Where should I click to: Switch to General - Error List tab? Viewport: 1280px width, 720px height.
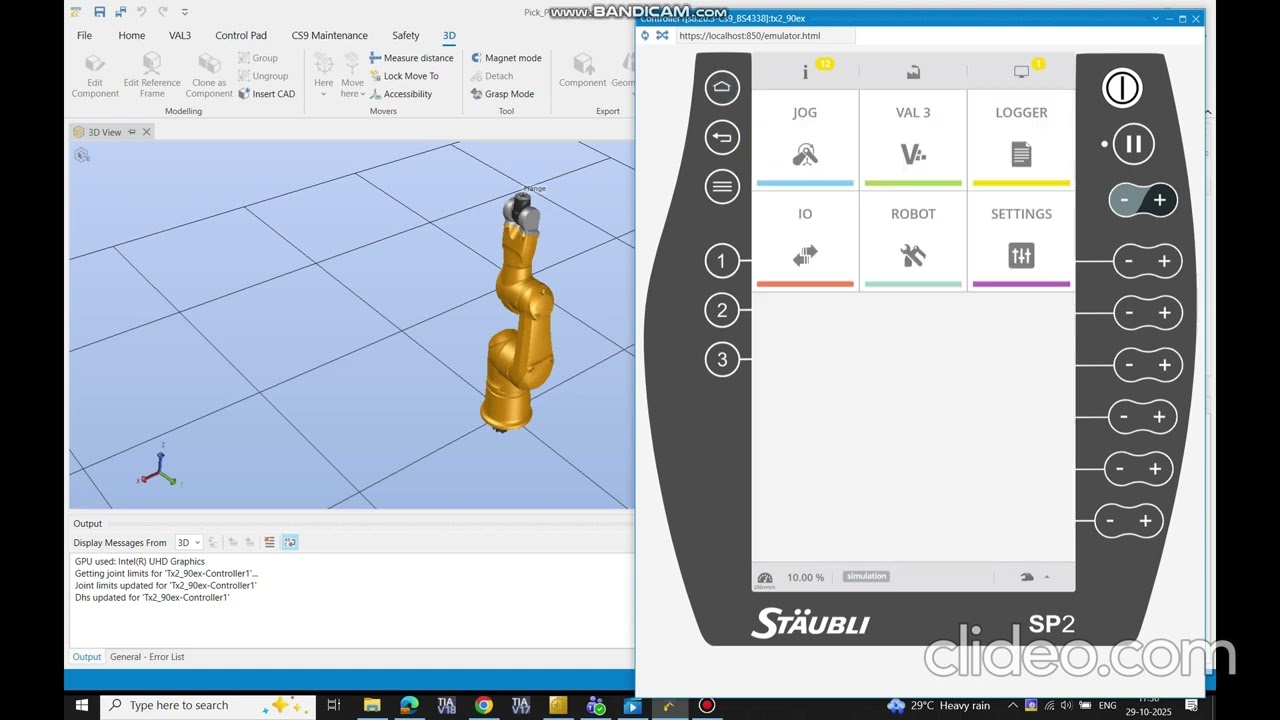(147, 657)
